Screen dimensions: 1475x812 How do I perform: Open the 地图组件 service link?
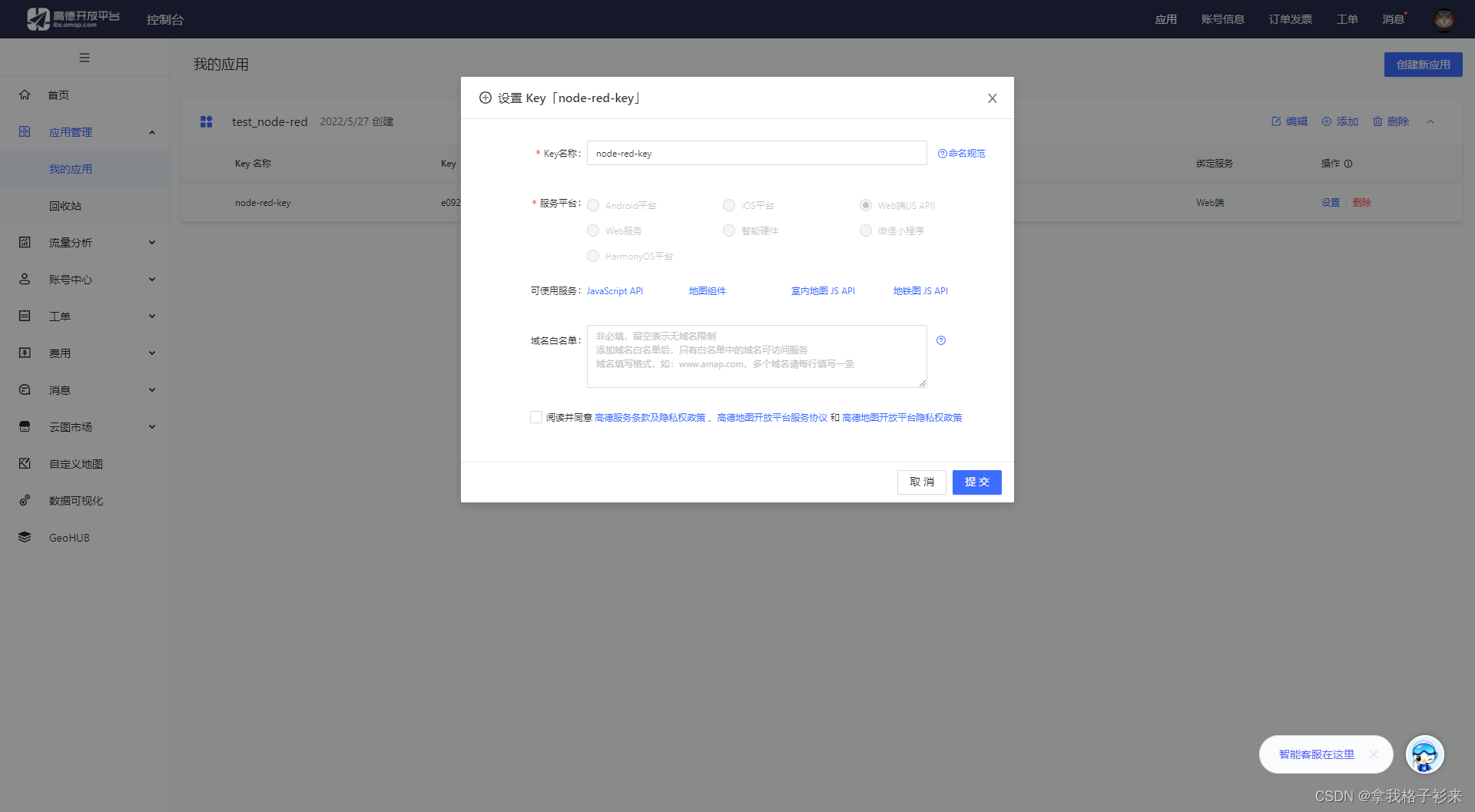coord(708,291)
